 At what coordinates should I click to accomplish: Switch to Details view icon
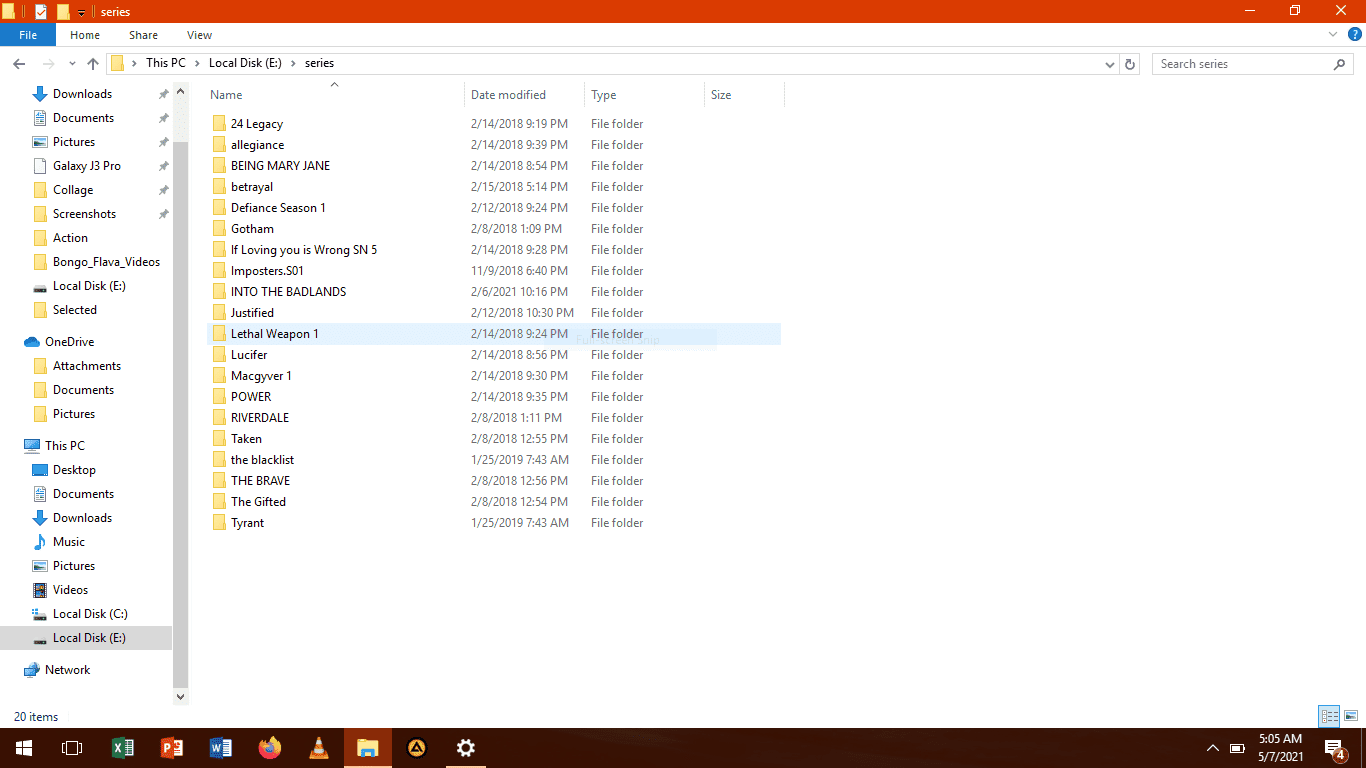click(1329, 716)
